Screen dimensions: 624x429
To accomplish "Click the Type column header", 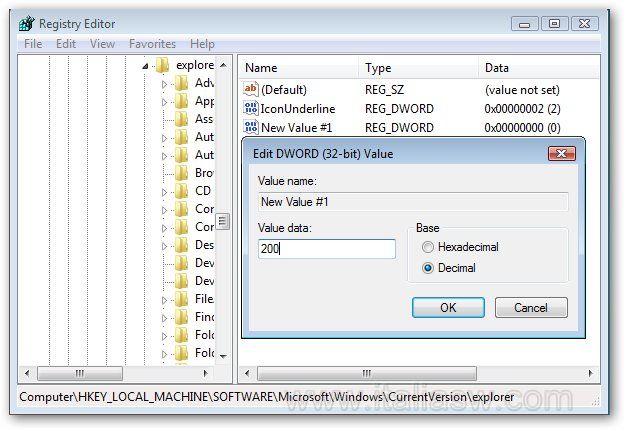I will click(x=419, y=68).
